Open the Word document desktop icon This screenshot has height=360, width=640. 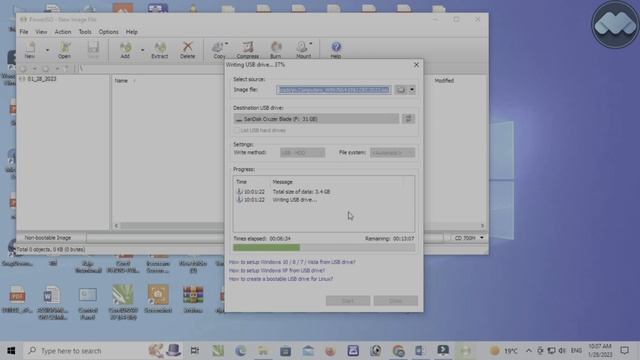click(52, 302)
